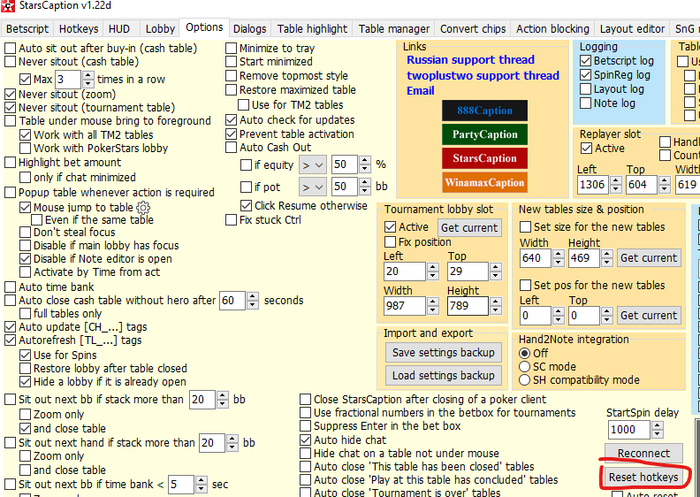Click the Replayer slot Left input field
This screenshot has width=700, height=497.
point(592,184)
